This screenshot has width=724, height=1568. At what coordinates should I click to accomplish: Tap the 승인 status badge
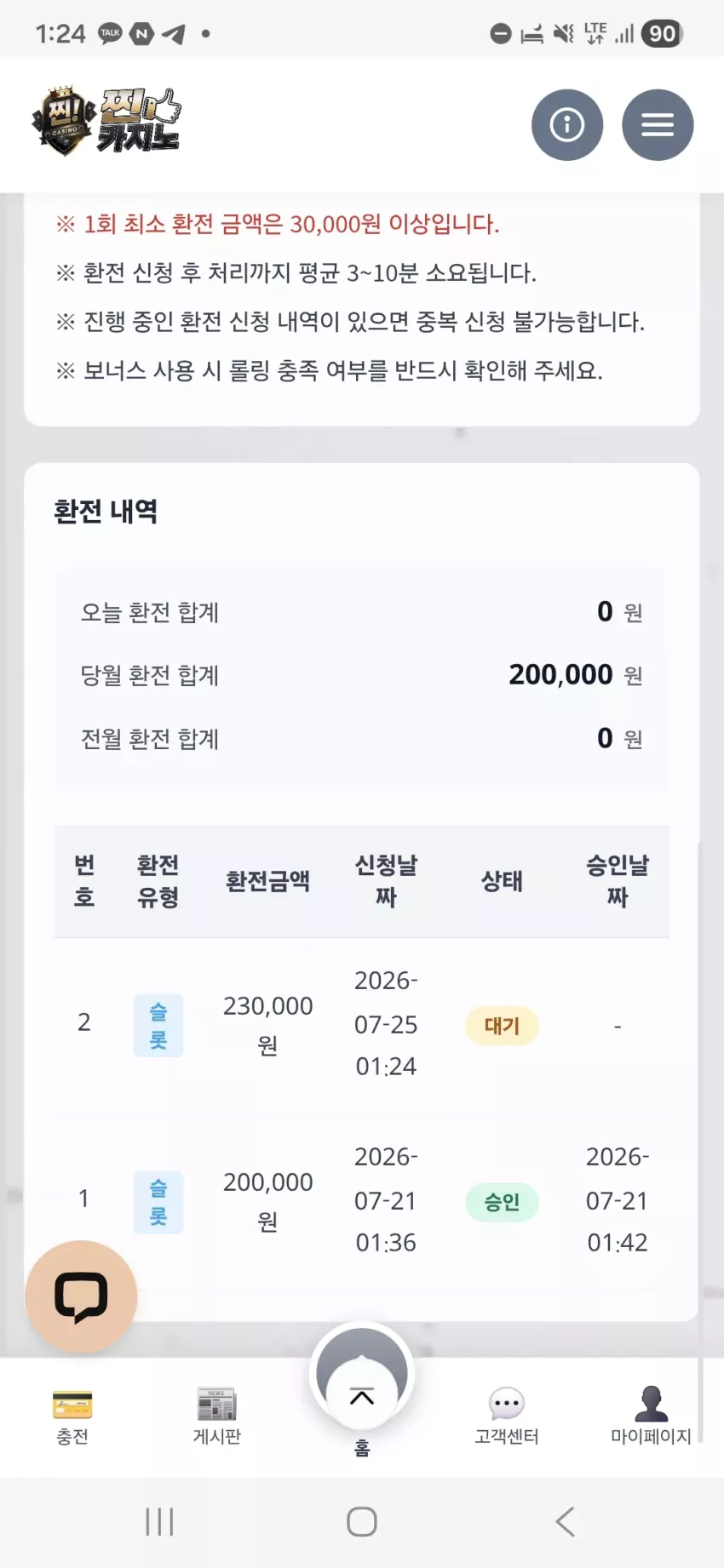[x=502, y=1202]
